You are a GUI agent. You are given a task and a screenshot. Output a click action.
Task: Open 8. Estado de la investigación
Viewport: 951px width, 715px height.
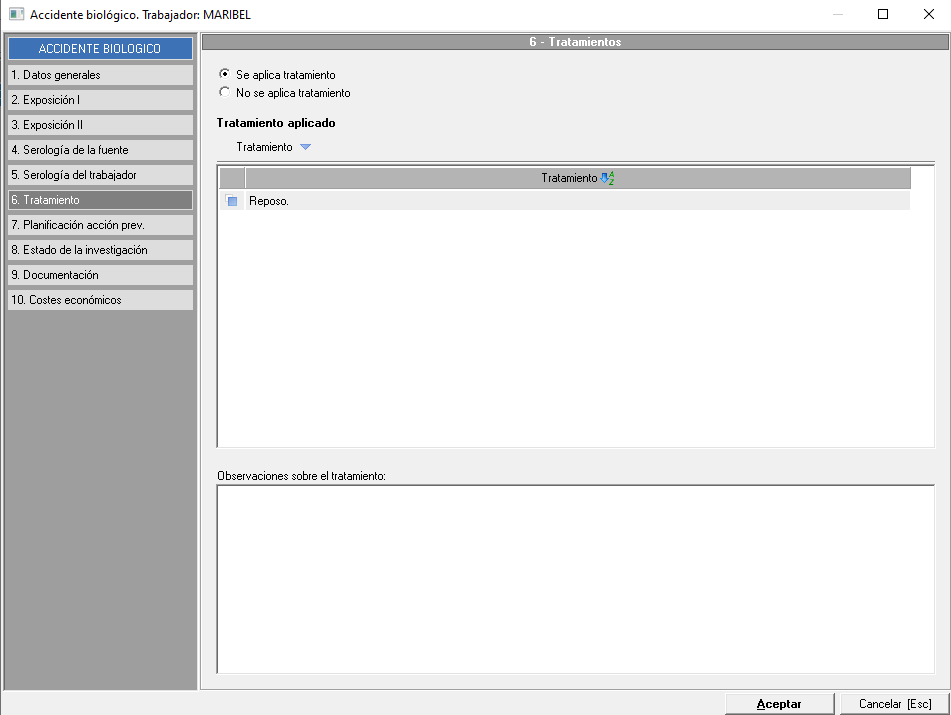click(100, 250)
